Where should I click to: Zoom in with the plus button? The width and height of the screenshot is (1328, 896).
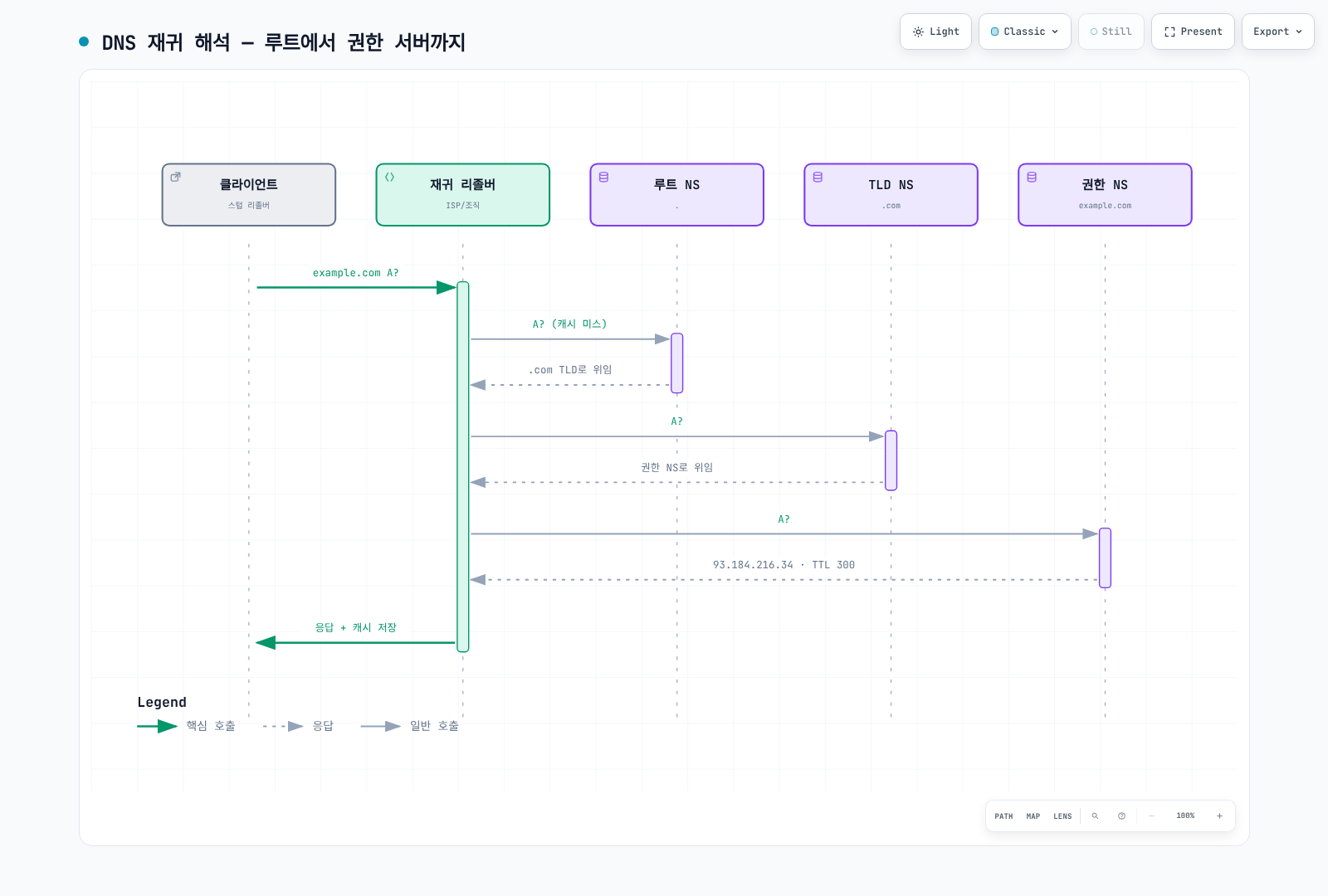tap(1219, 816)
